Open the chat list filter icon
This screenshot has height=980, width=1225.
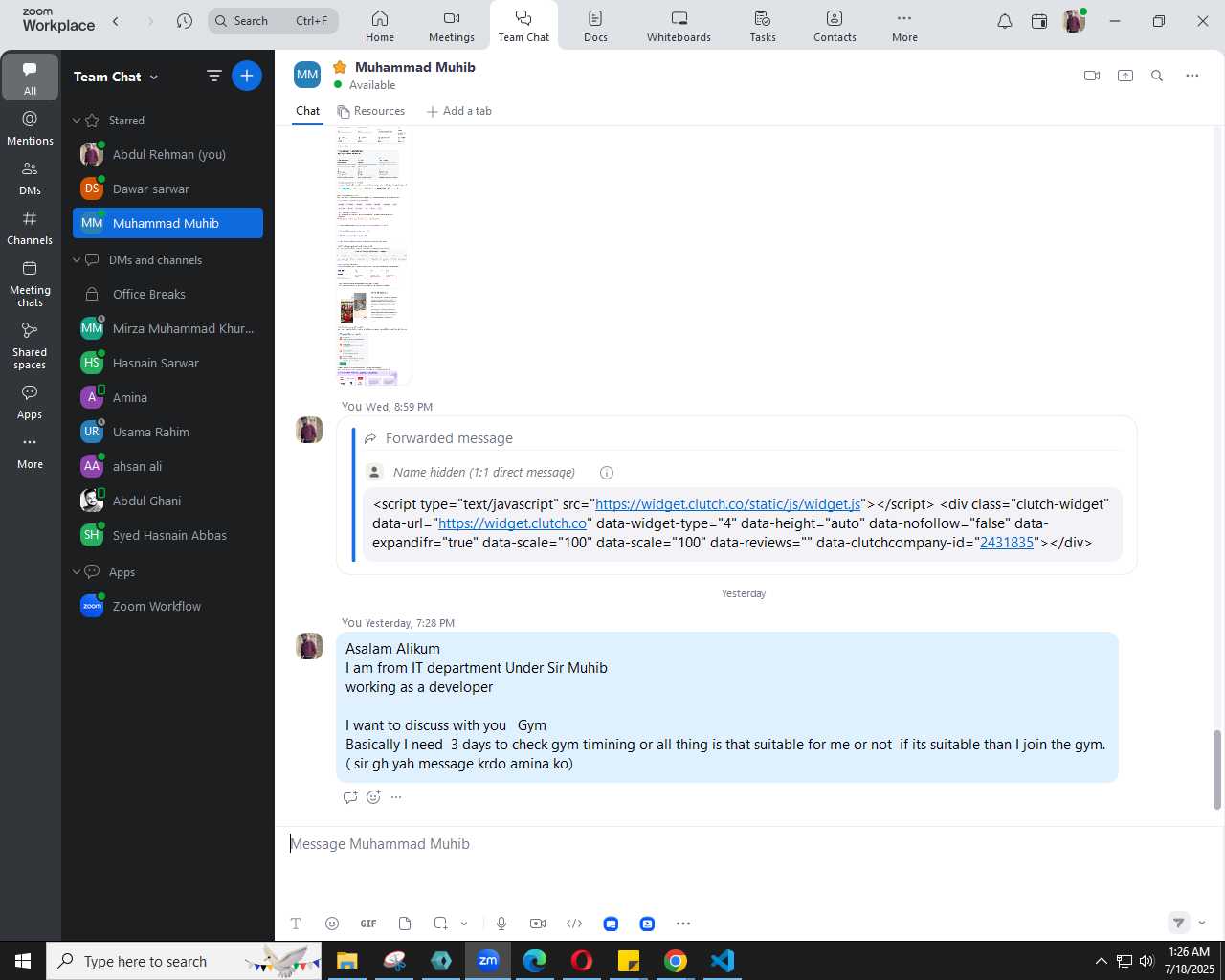[x=214, y=76]
